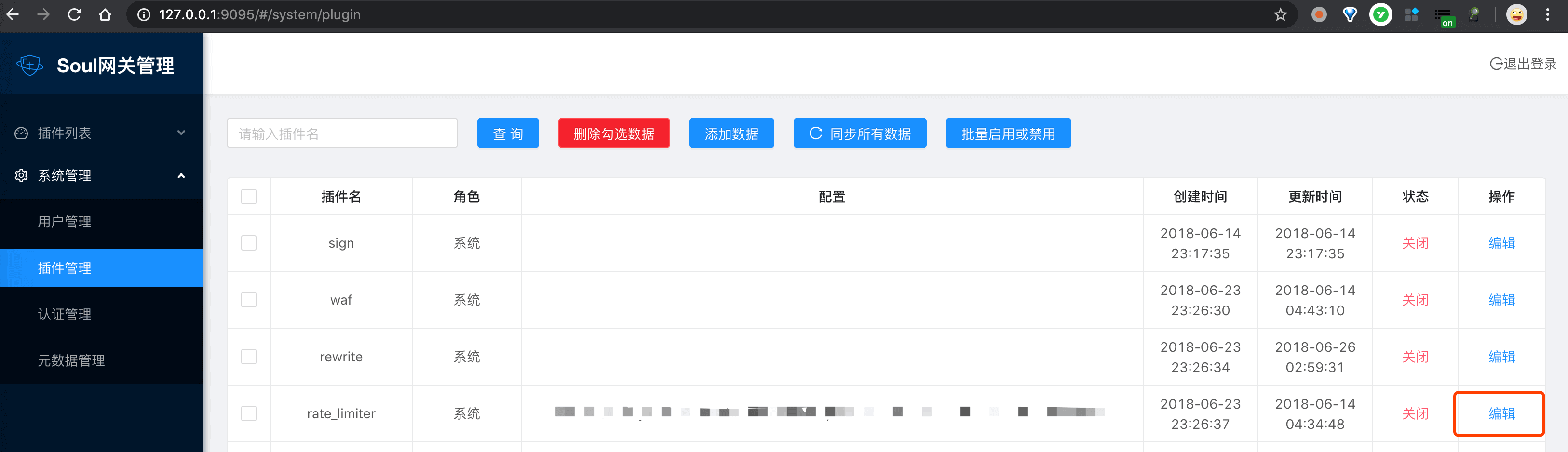Navigate to 用户管理 in the sidebar
The height and width of the screenshot is (452, 1568).
[65, 222]
